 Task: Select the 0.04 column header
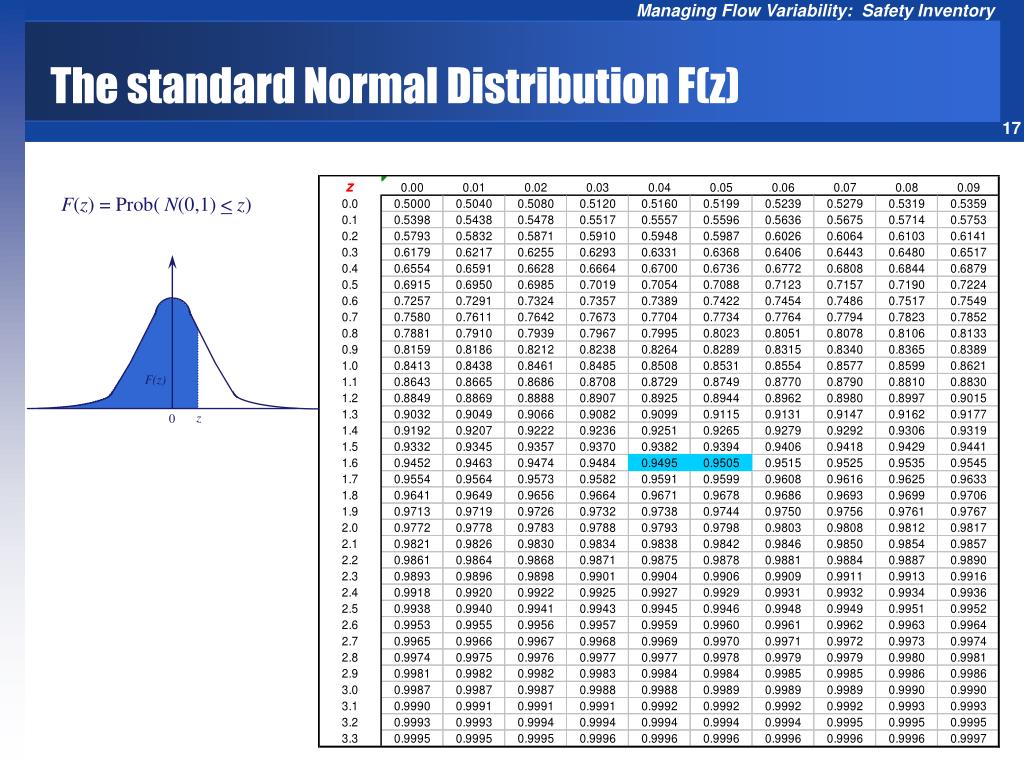(659, 187)
